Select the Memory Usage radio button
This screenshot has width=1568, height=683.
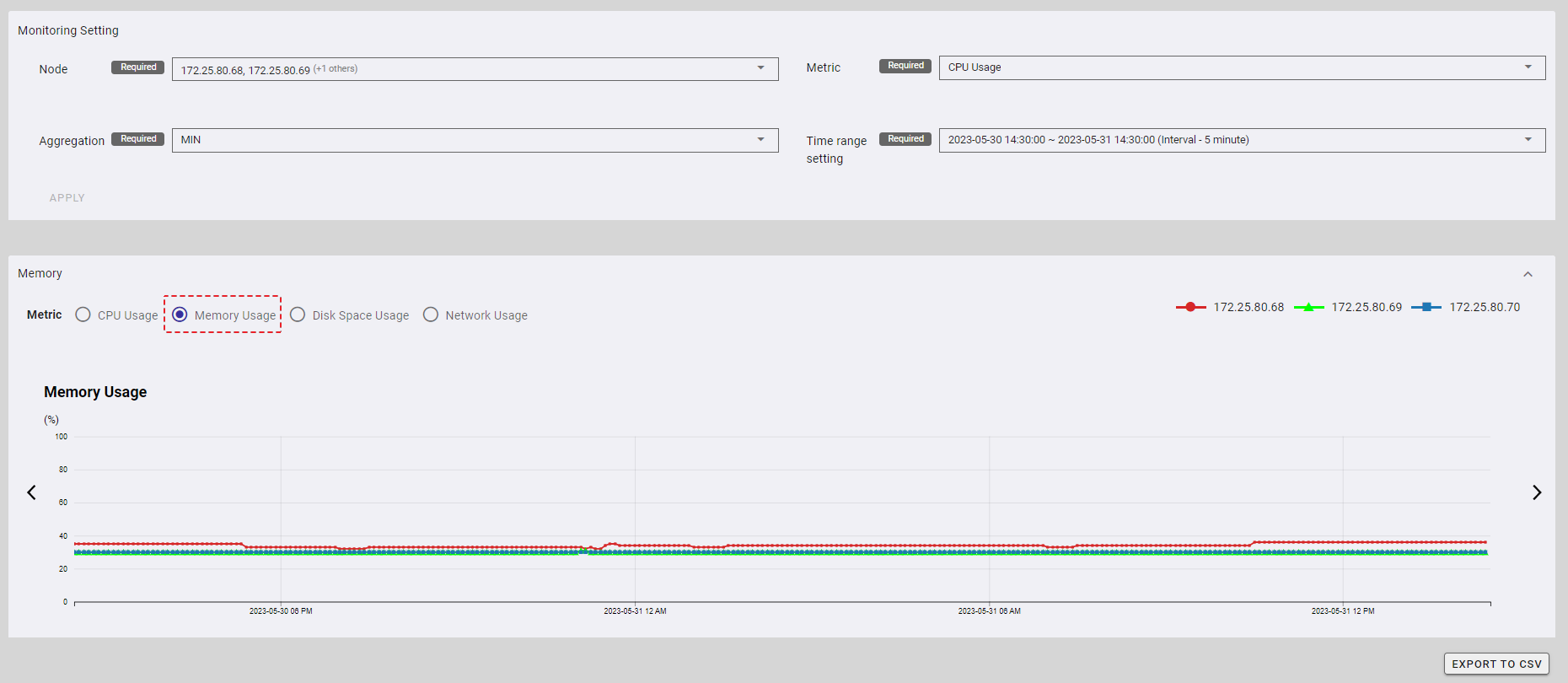point(180,315)
